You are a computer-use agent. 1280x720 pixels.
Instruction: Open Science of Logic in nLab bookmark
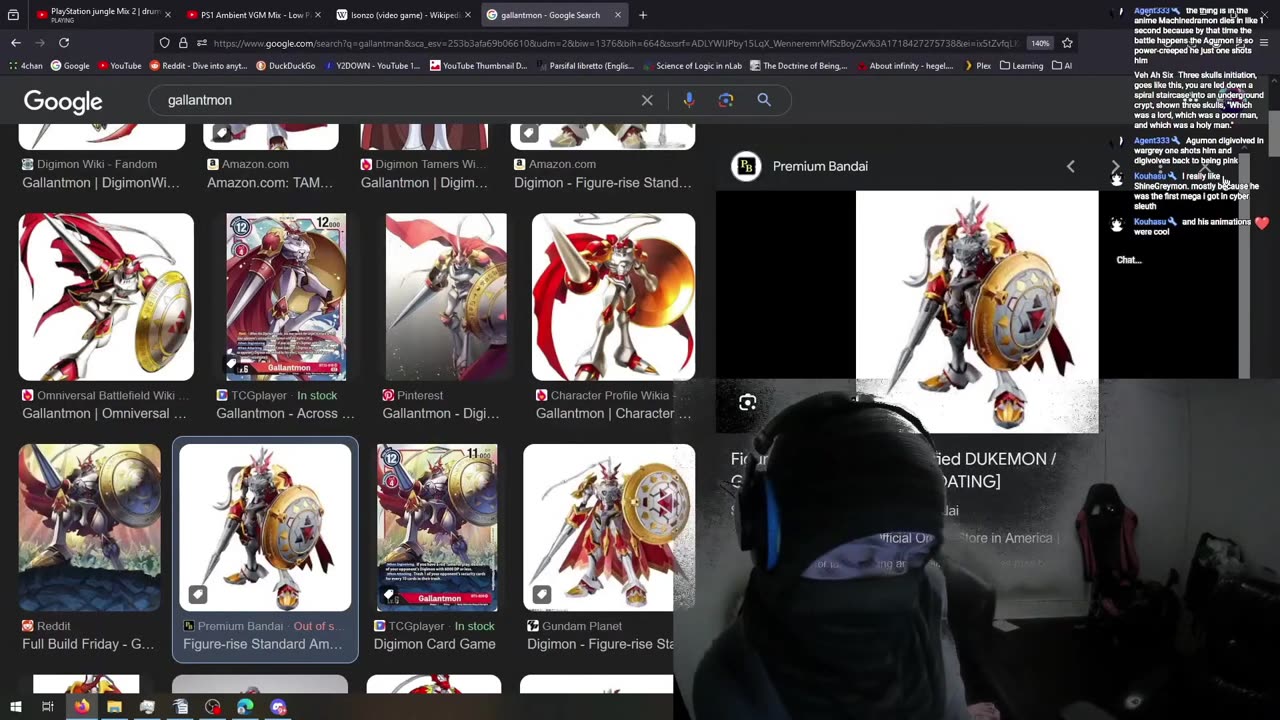[x=691, y=66]
